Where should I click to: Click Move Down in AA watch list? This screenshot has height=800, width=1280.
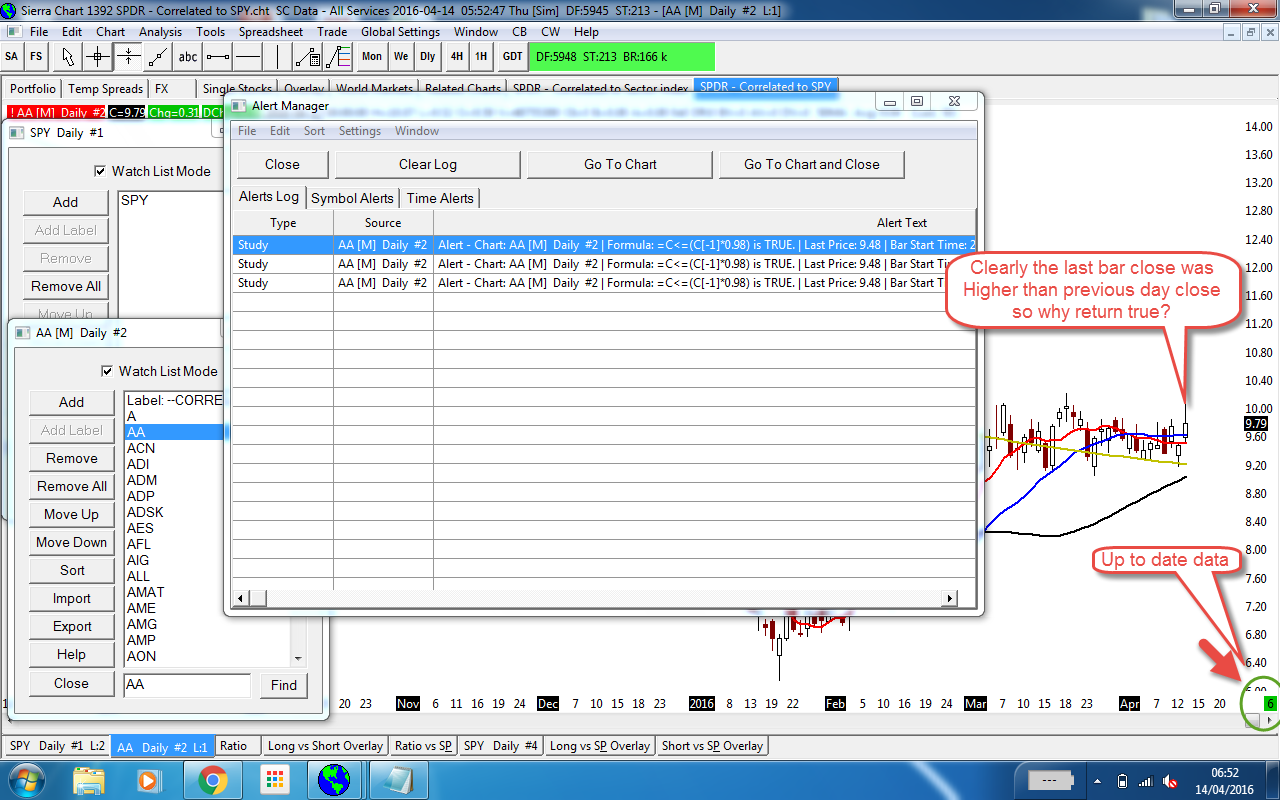71,542
